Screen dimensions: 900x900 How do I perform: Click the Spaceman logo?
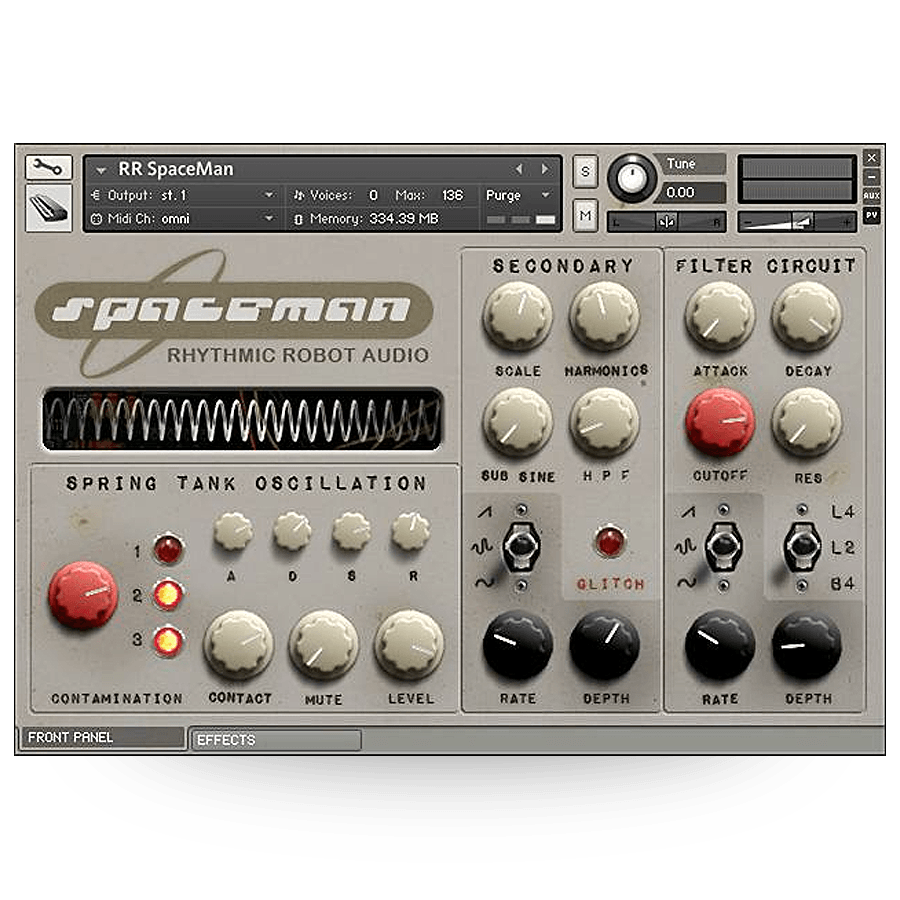click(x=234, y=313)
